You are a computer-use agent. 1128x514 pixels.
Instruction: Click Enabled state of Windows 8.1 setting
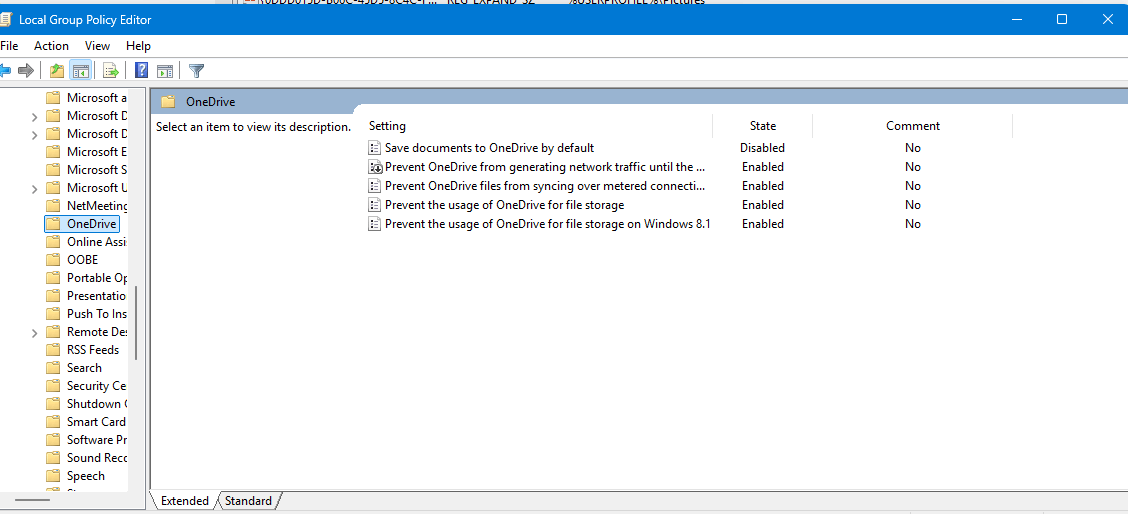click(763, 224)
